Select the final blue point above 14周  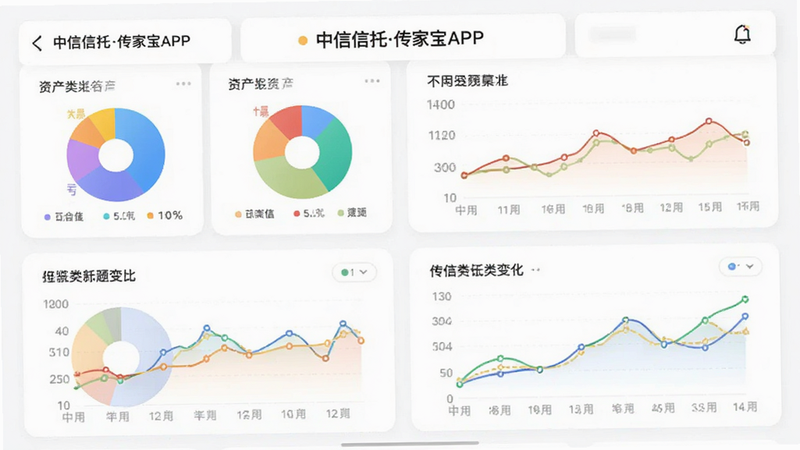pos(745,317)
